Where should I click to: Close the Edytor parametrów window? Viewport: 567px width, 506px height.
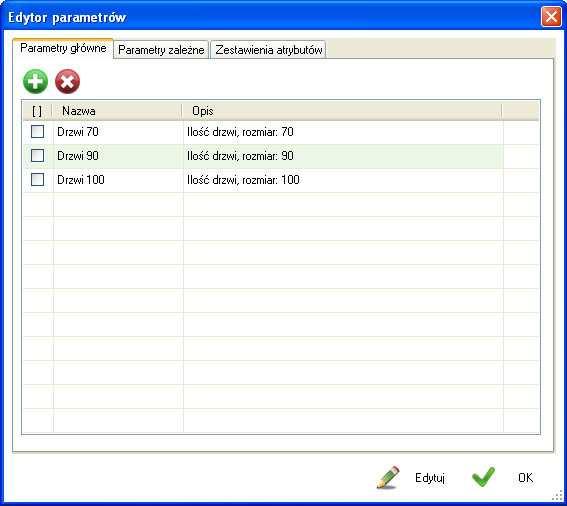(551, 17)
